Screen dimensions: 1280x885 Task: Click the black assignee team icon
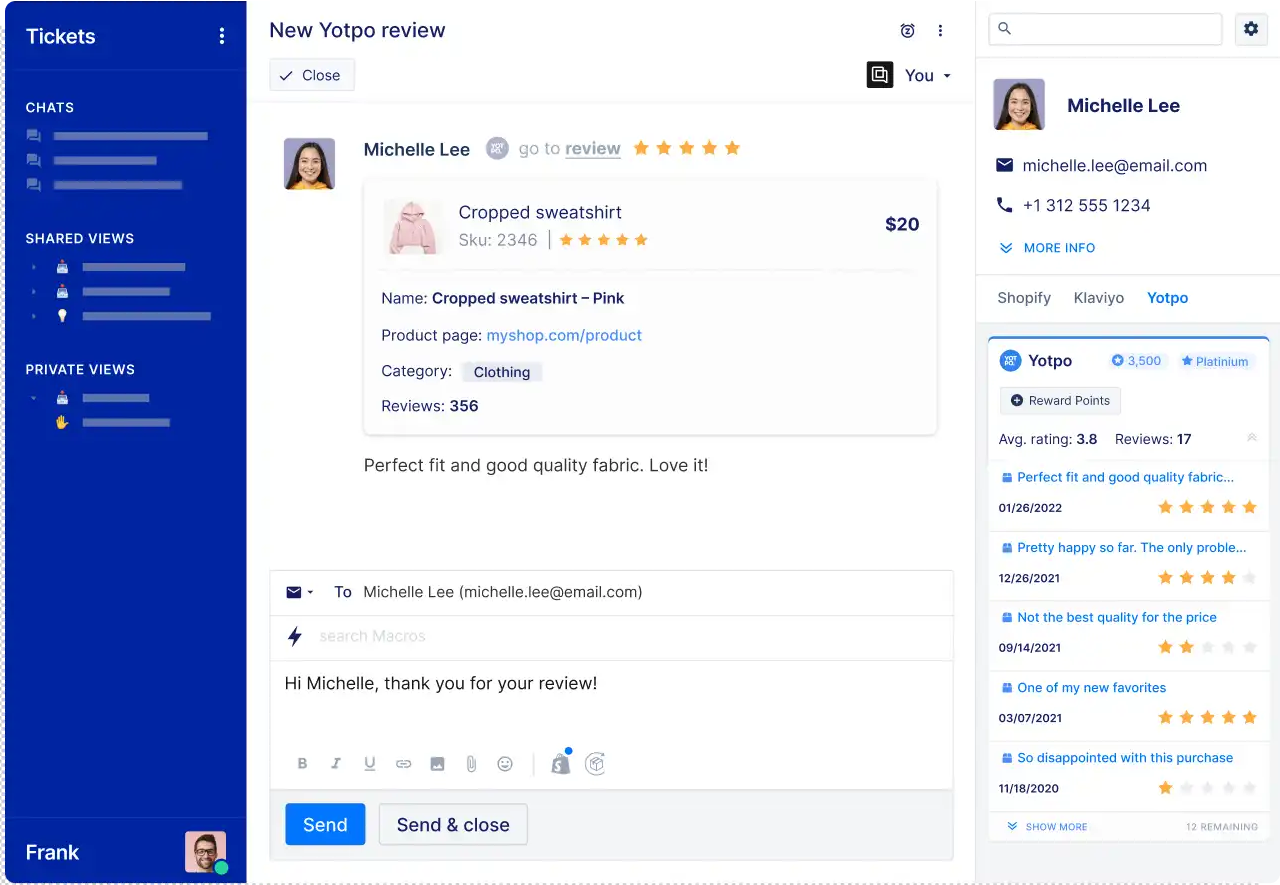pyautogui.click(x=880, y=75)
